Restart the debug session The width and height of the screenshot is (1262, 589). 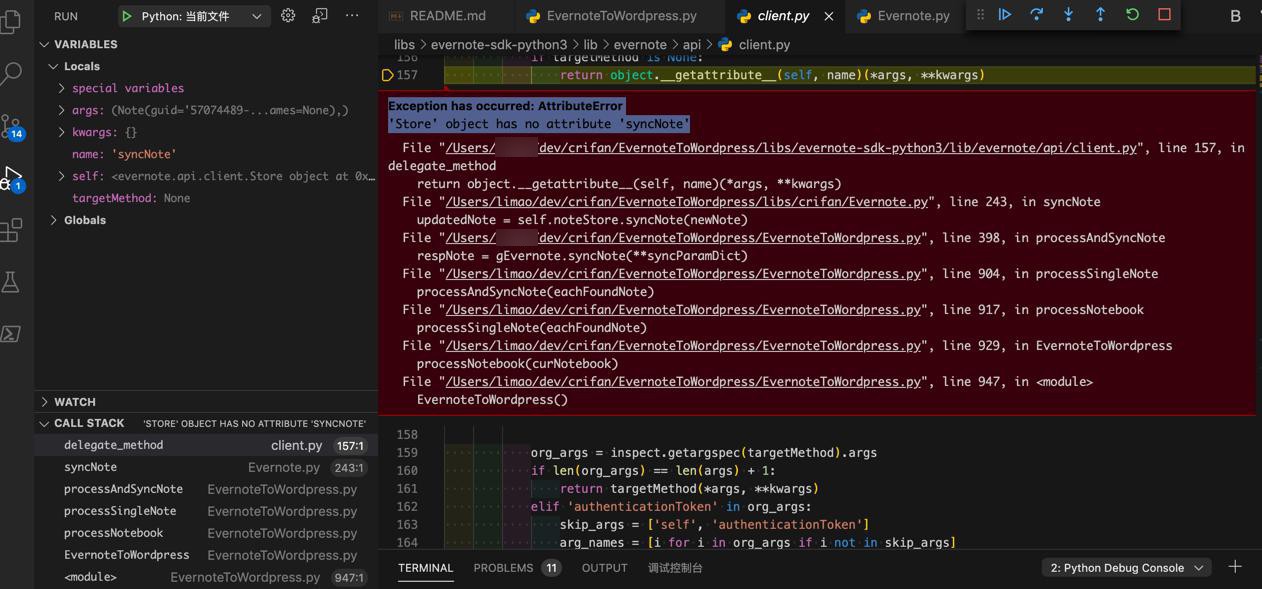click(x=1133, y=15)
